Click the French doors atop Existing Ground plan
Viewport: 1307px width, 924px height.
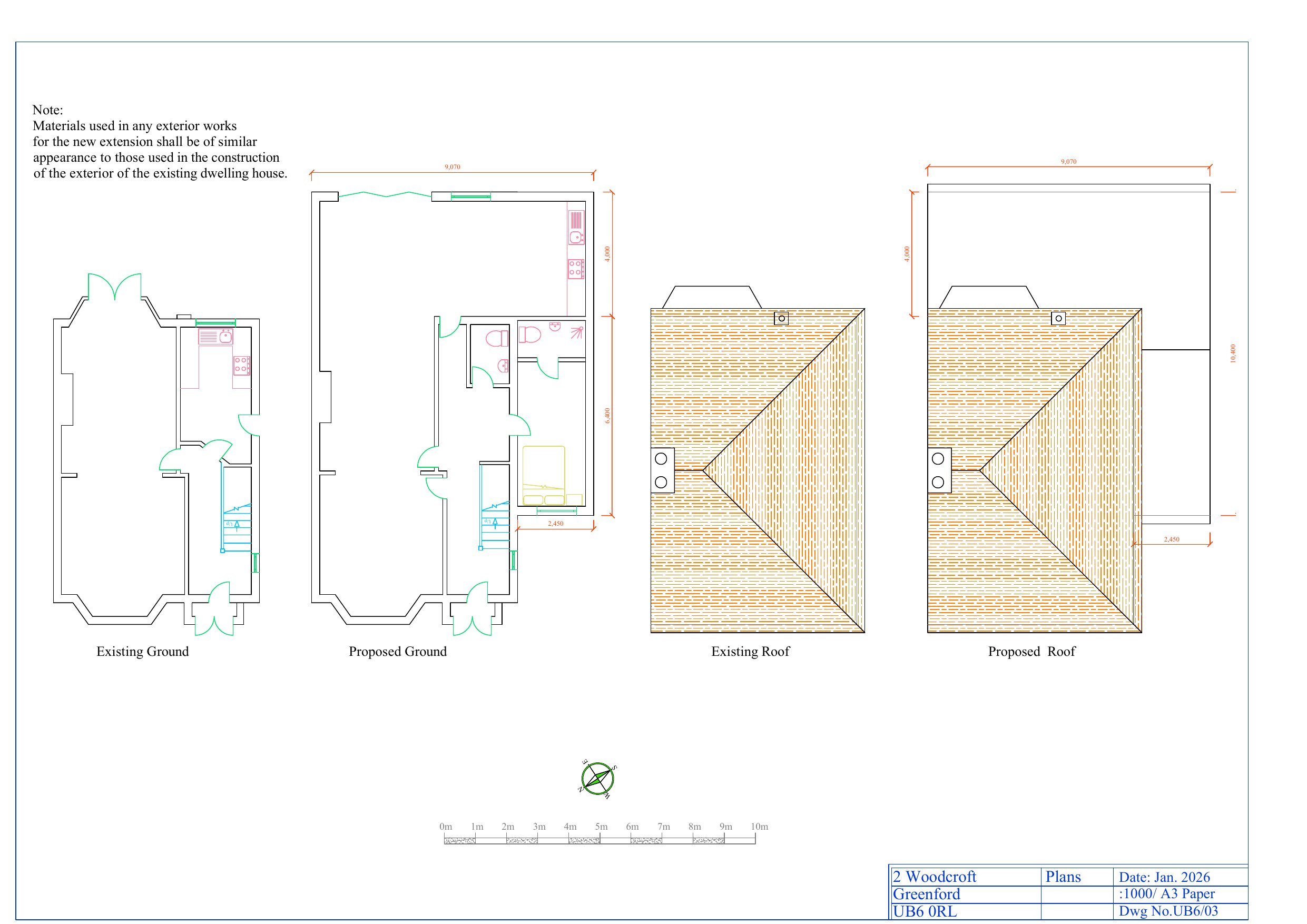pyautogui.click(x=115, y=287)
